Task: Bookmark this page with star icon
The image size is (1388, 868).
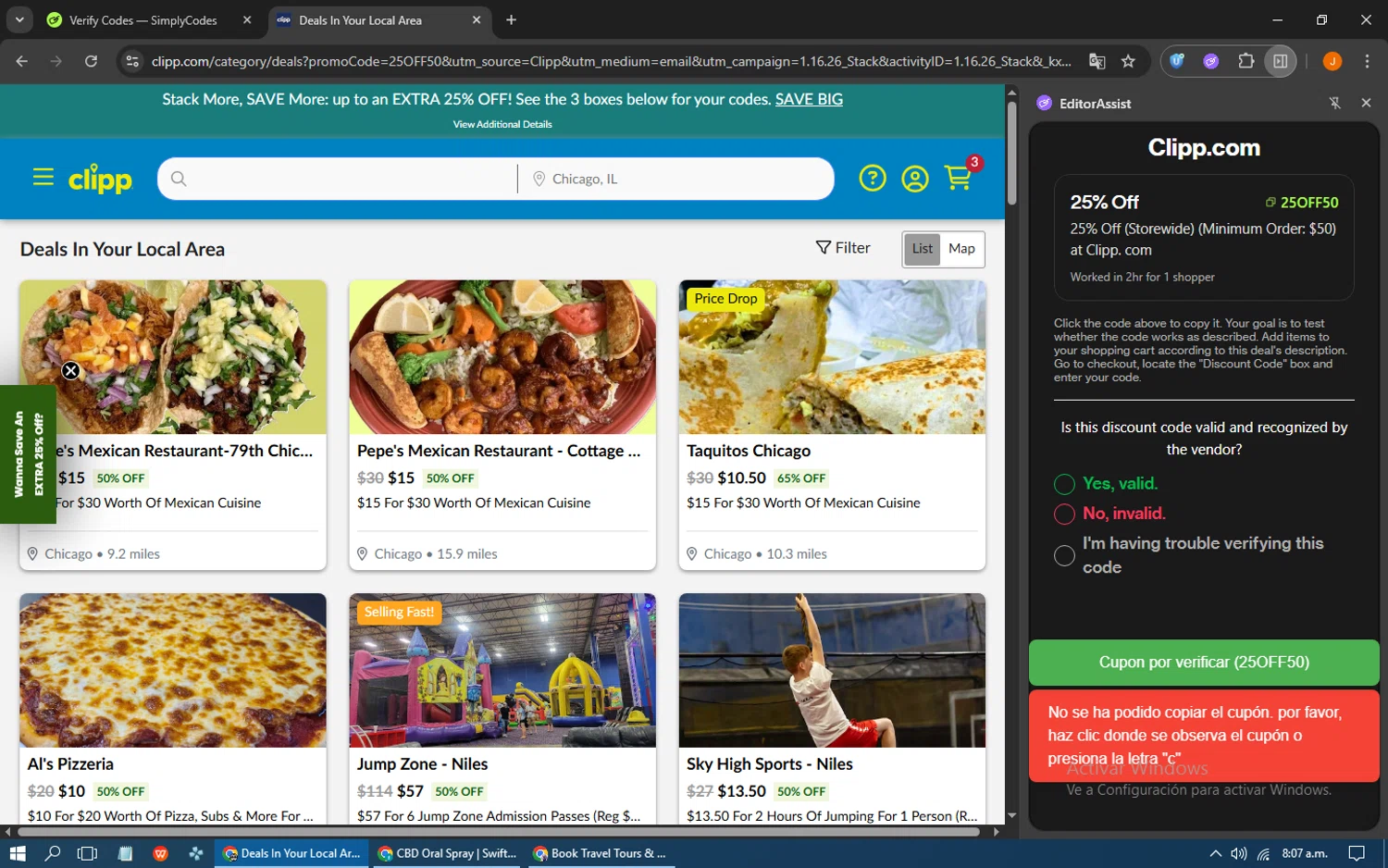Action: [x=1128, y=61]
